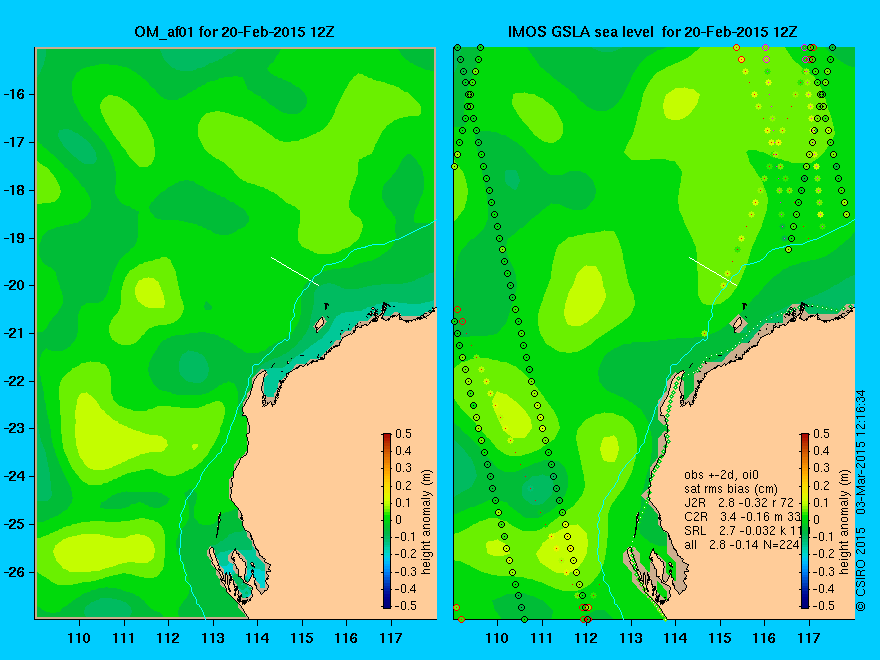This screenshot has width=880, height=660.
Task: Select the -20 latitude axis label
Action: coord(13,286)
